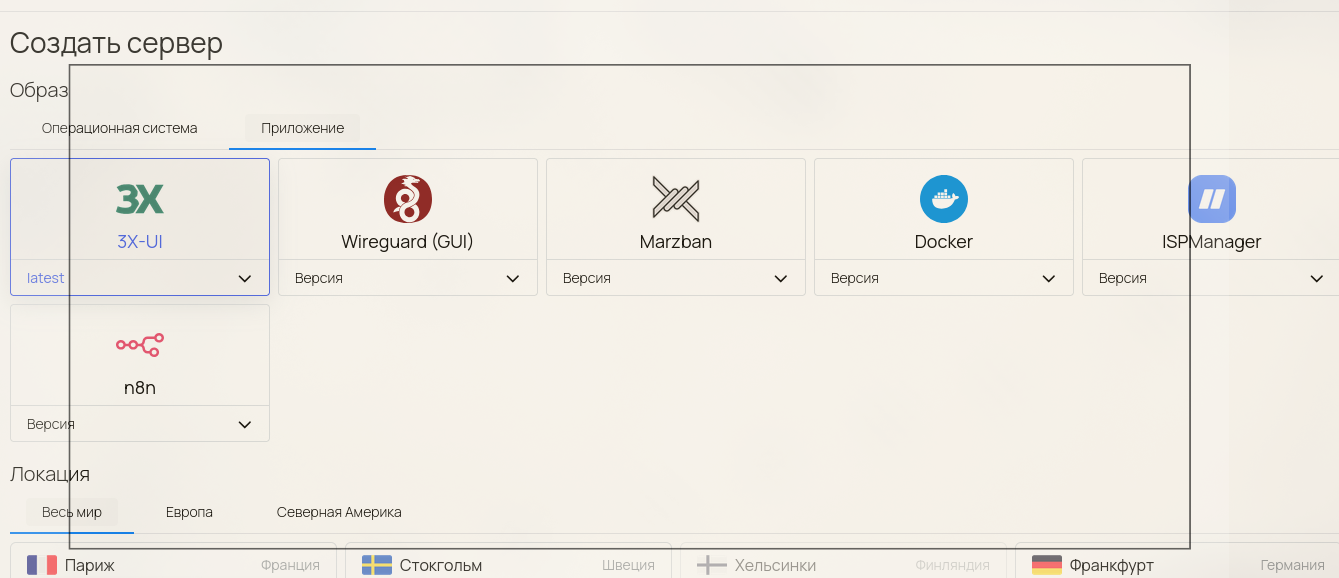The width and height of the screenshot is (1339, 578).
Task: Click the Образ section heading
Action: tap(39, 90)
